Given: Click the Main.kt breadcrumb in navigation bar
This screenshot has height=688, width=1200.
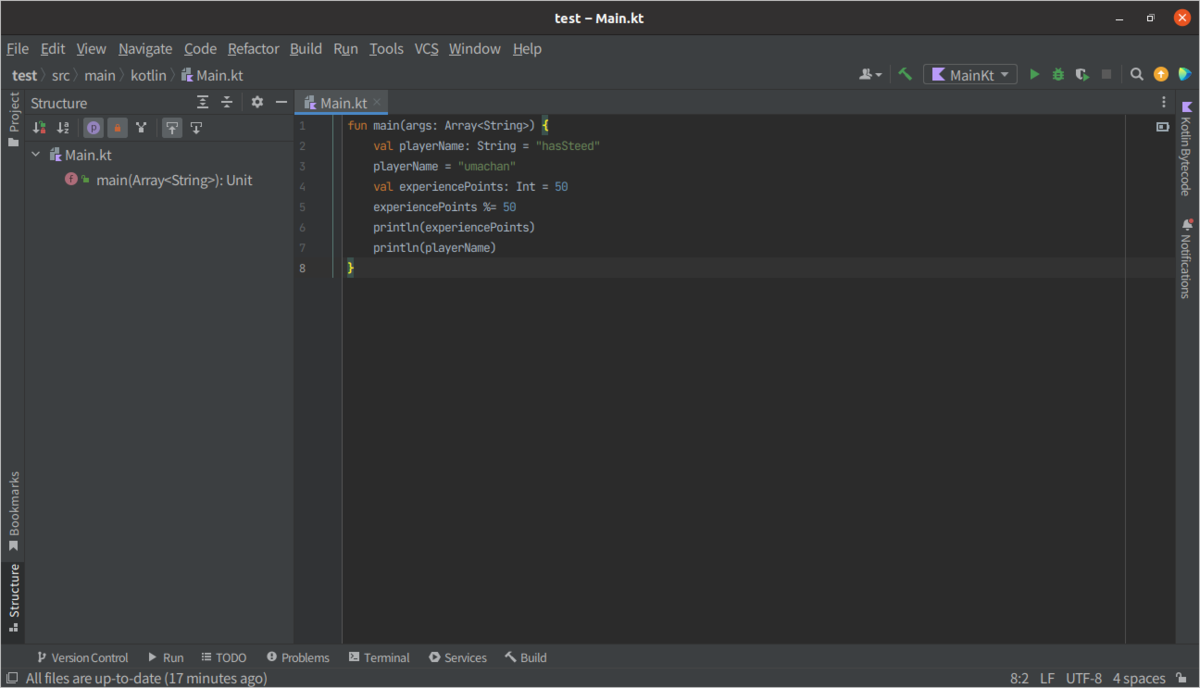Looking at the screenshot, I should 212,75.
